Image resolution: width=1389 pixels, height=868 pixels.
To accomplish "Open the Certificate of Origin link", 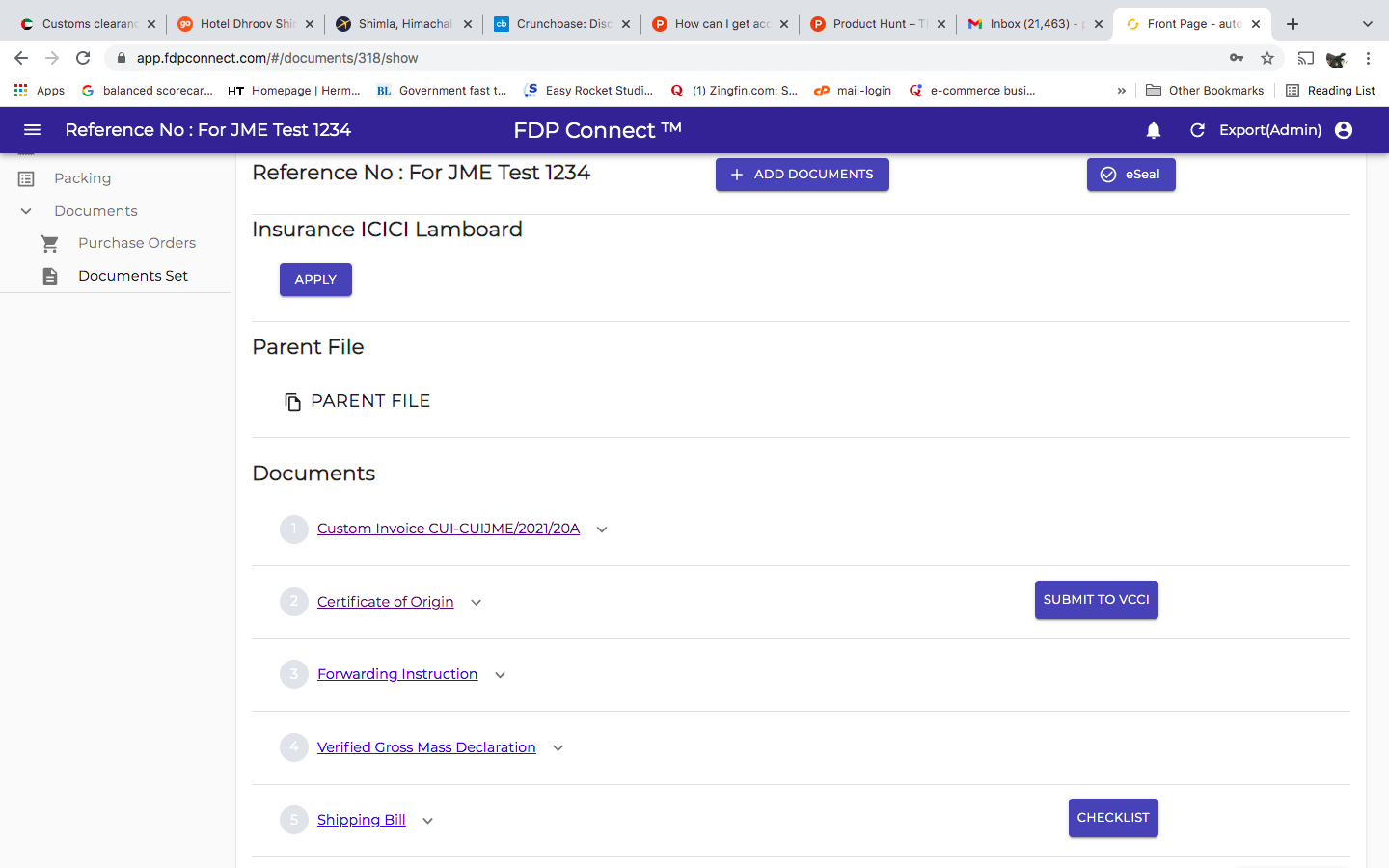I will click(x=385, y=602).
